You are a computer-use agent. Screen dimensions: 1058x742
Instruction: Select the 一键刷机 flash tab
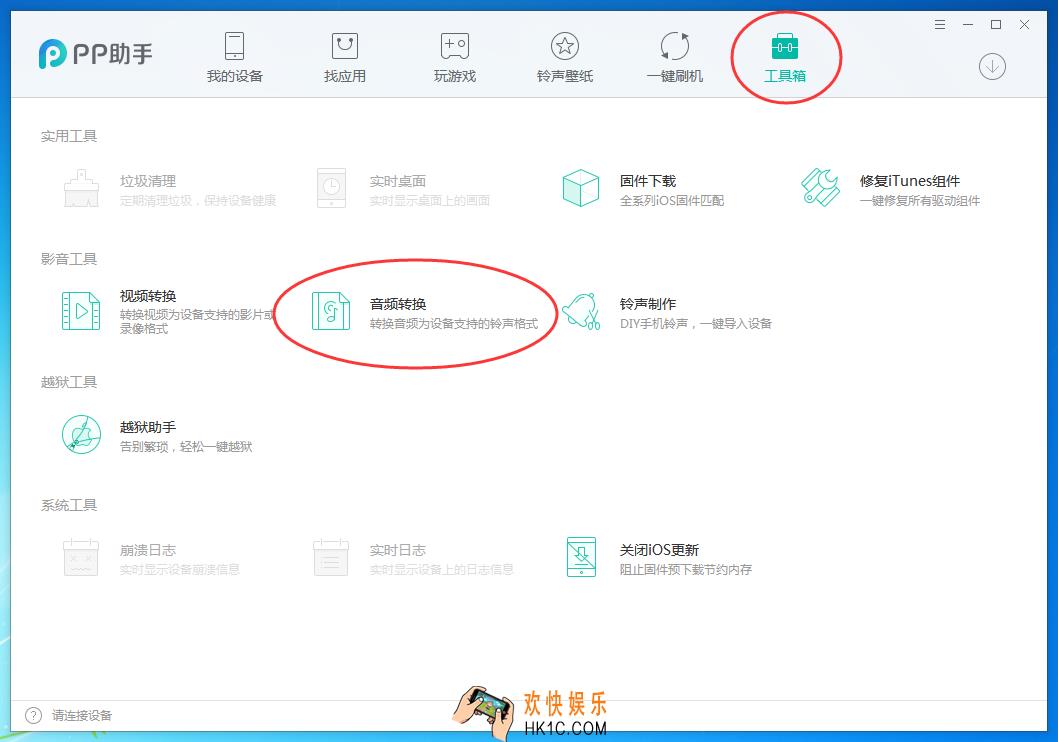tap(675, 57)
